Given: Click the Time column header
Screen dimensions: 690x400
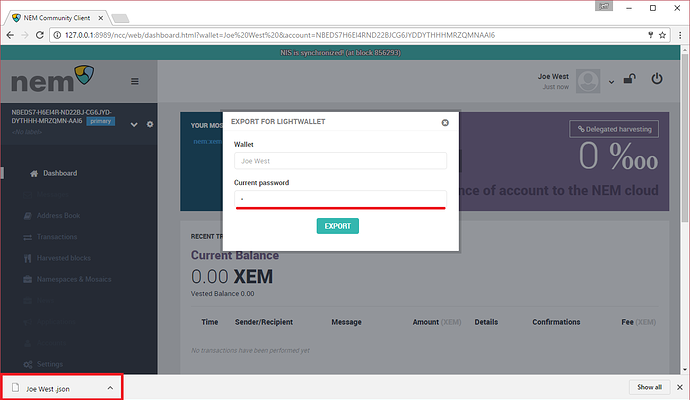Looking at the screenshot, I should [209, 322].
